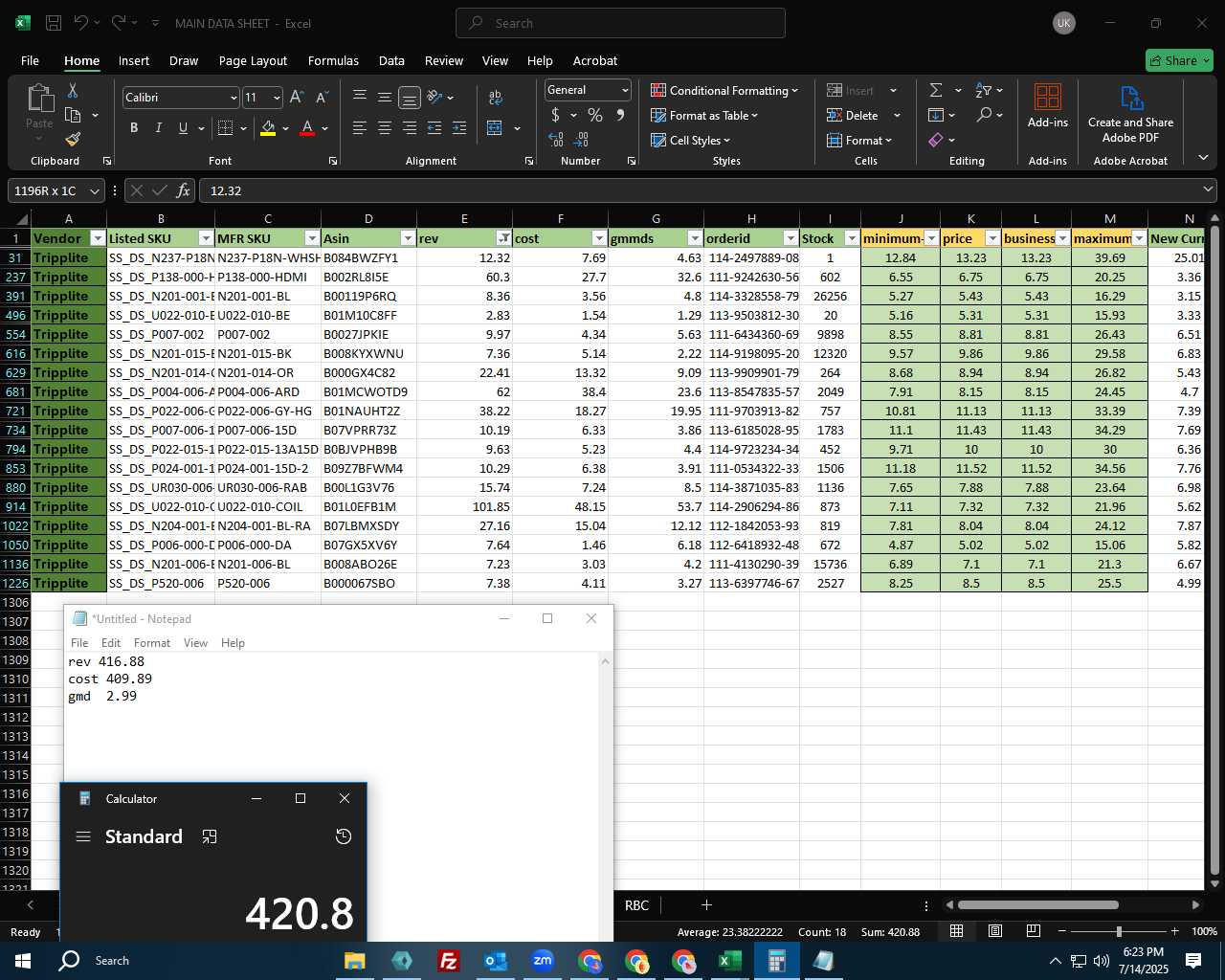Viewport: 1225px width, 980px height.
Task: Open the File menu in Excel
Action: pos(30,60)
